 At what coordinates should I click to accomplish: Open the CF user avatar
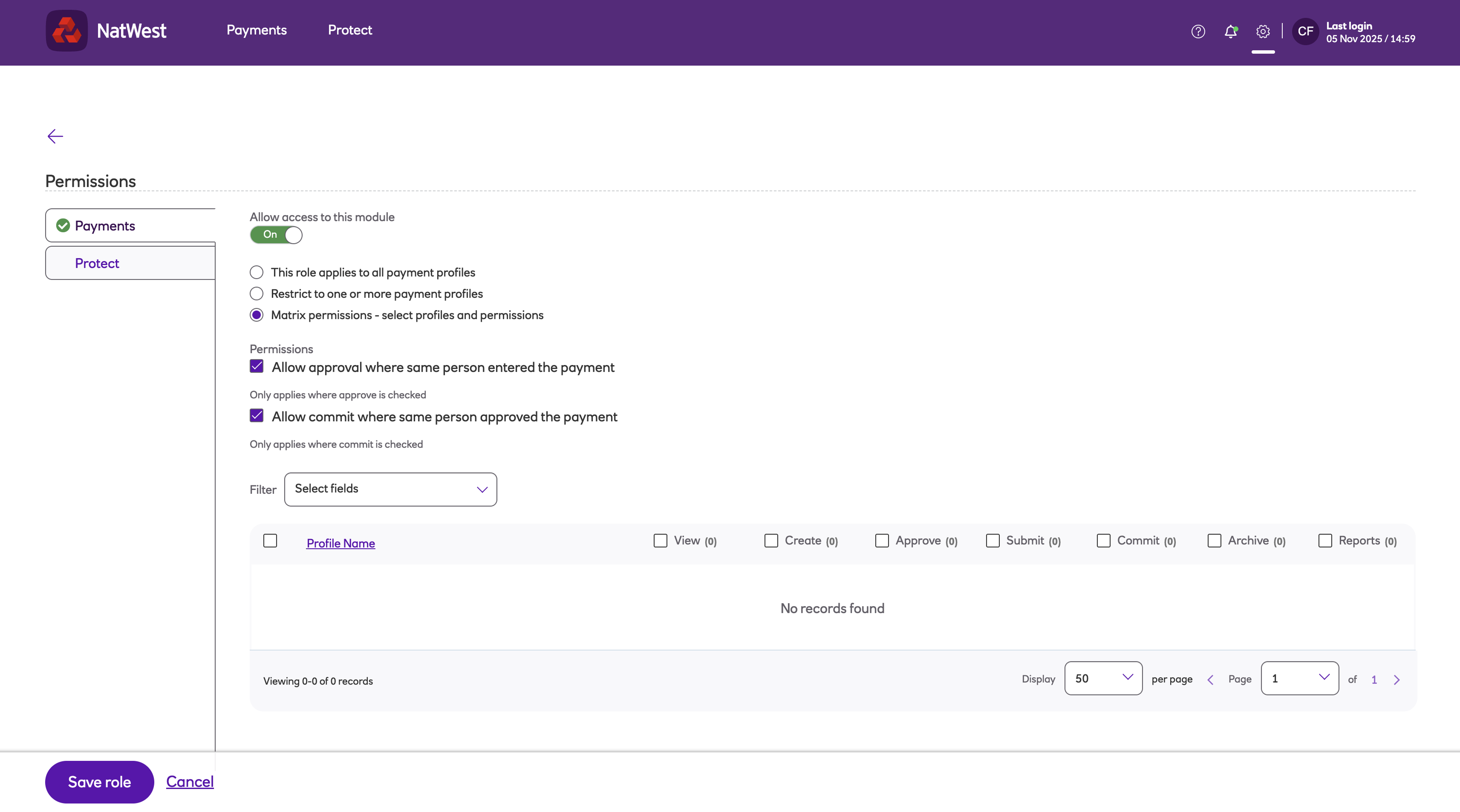[x=1305, y=32]
